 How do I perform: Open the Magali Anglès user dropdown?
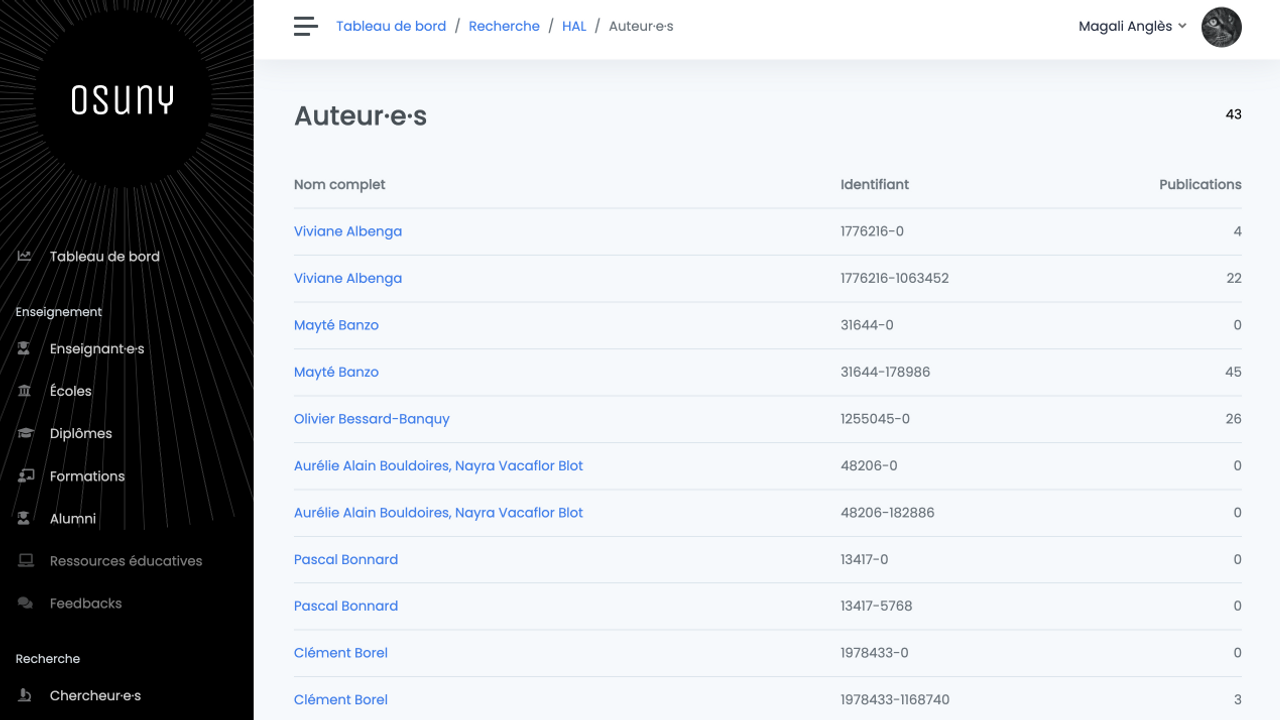coord(1132,27)
